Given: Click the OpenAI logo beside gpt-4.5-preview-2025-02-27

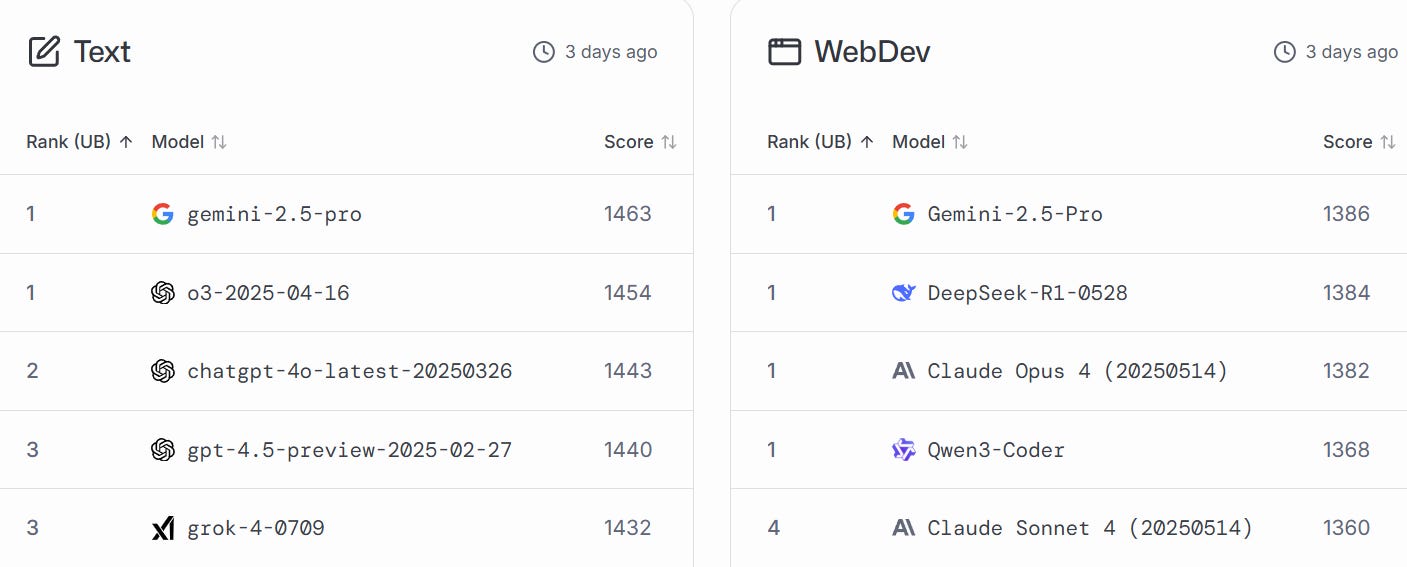Looking at the screenshot, I should (163, 450).
